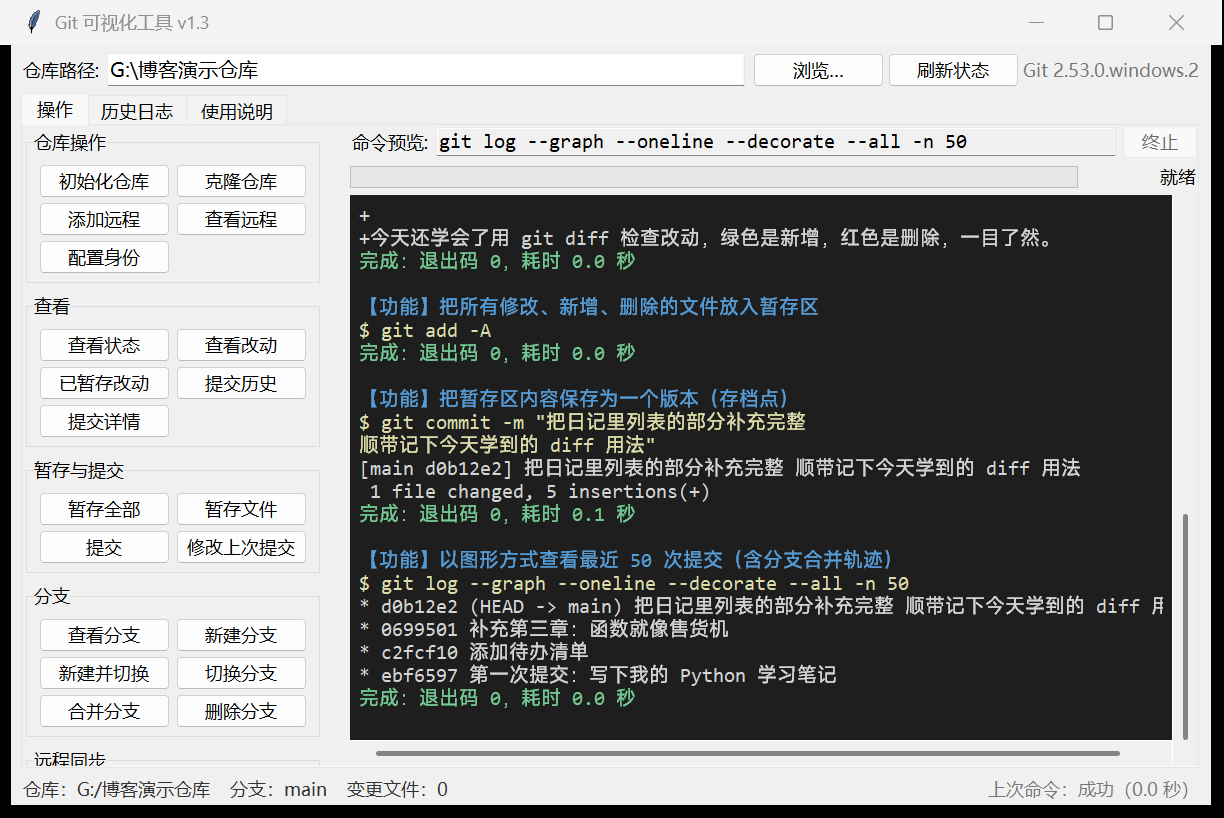Click 暂存全部 button

(104, 510)
